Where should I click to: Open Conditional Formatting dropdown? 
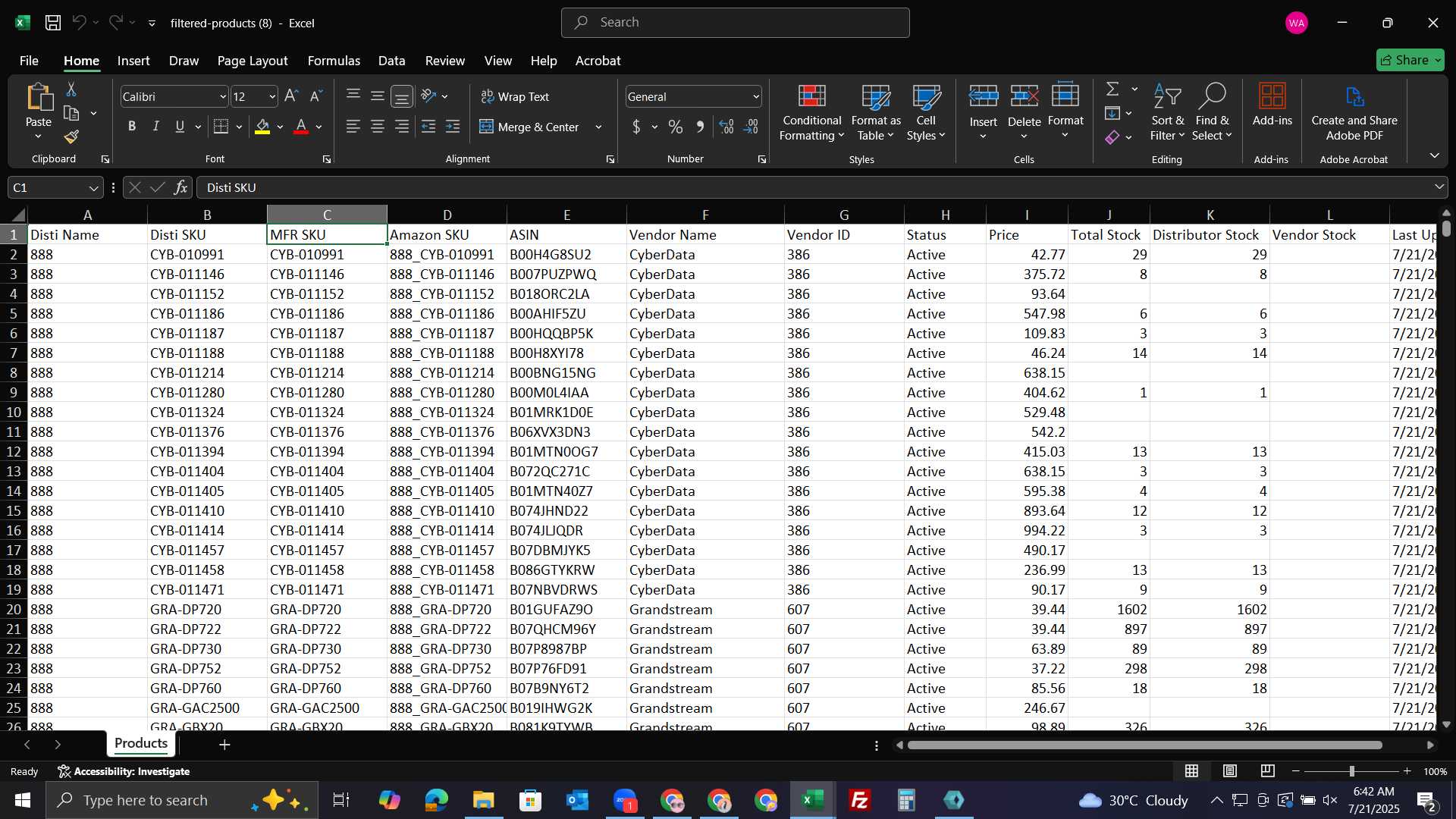click(x=811, y=112)
